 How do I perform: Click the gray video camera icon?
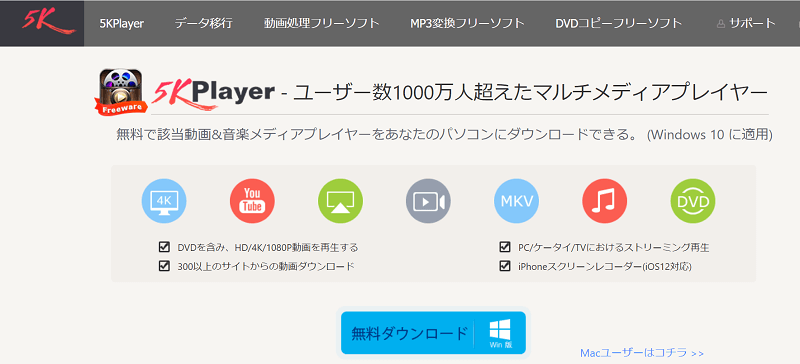click(429, 201)
